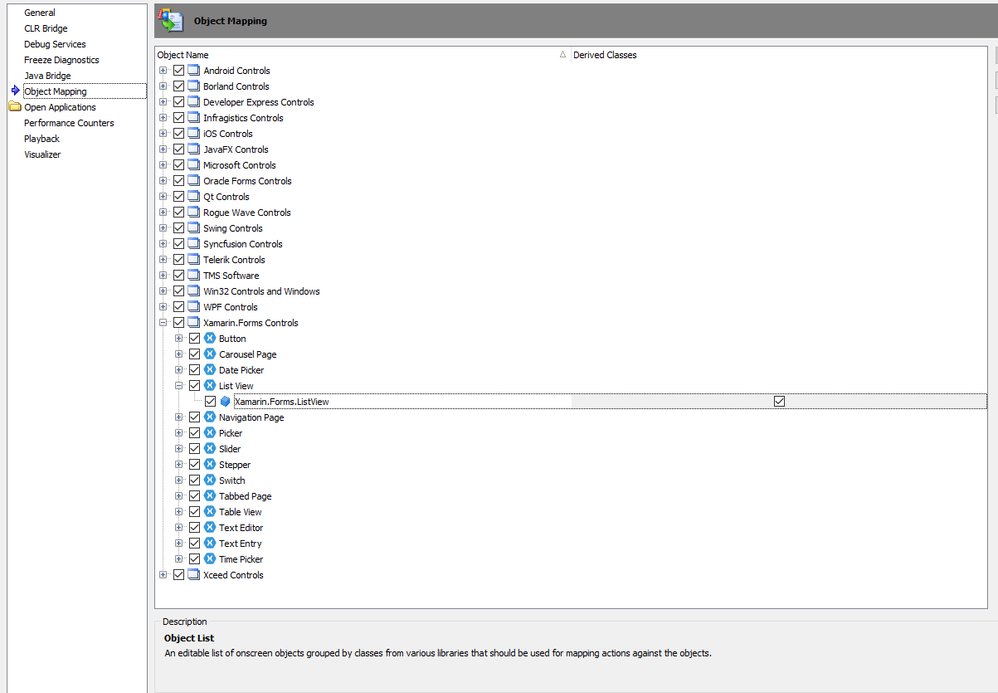Screen dimensions: 998x693
Task: Click the Oracle Forms Controls library icon
Action: (193, 181)
